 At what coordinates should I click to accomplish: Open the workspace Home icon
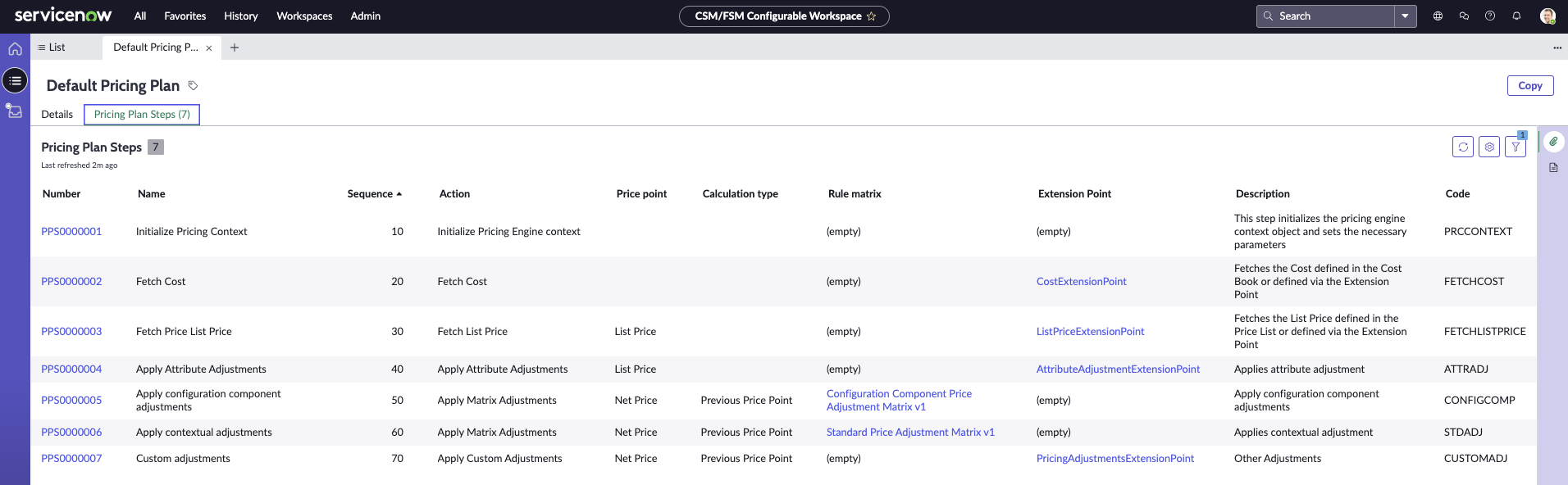(x=15, y=49)
